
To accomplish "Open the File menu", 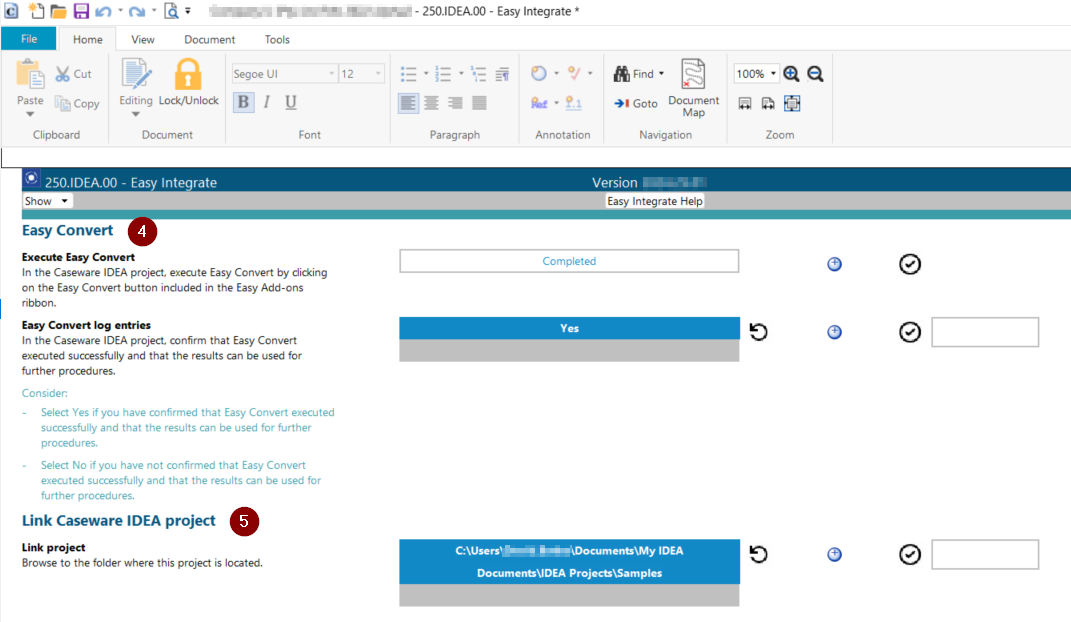I will point(29,39).
